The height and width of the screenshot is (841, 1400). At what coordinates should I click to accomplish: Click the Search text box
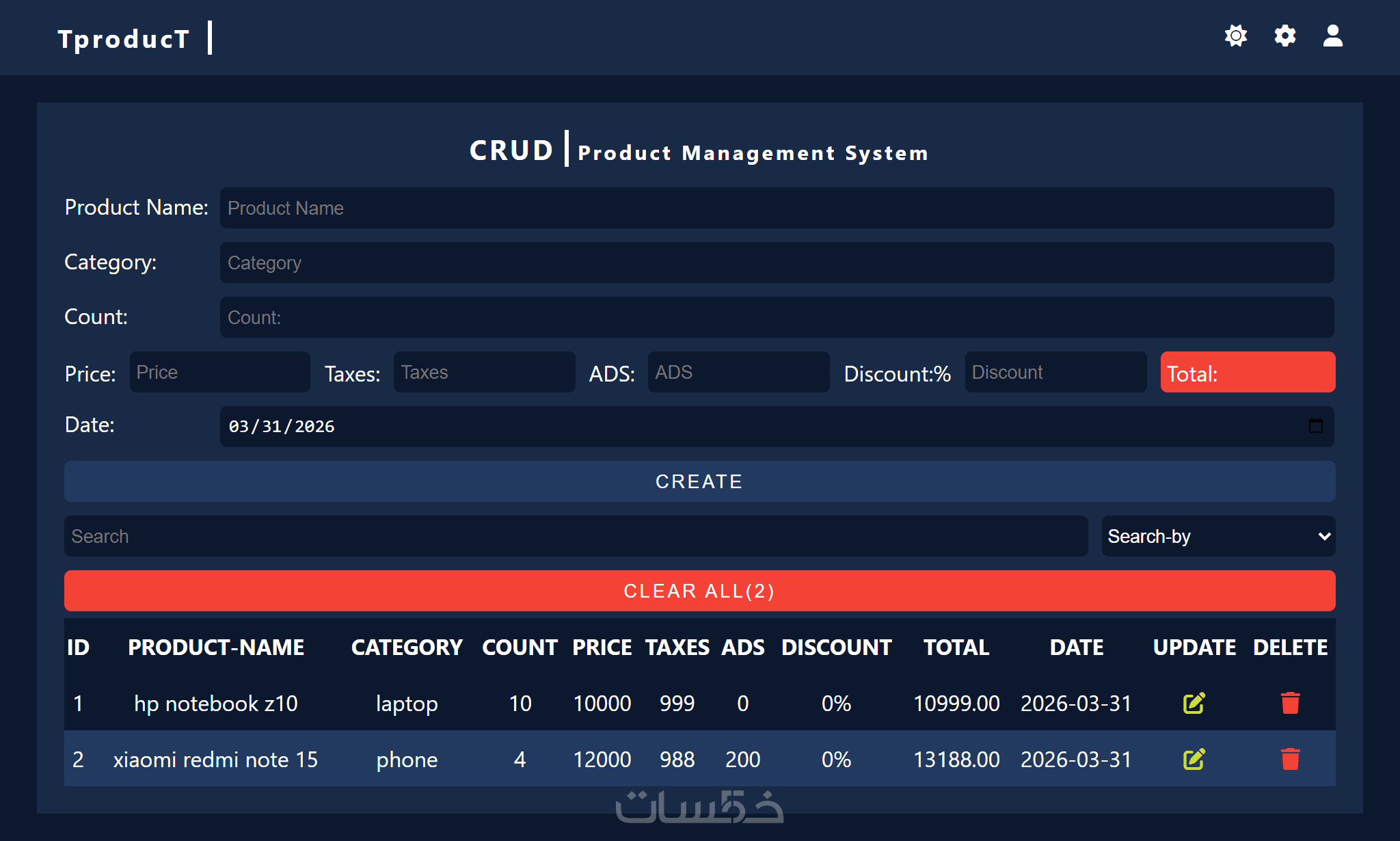(576, 536)
